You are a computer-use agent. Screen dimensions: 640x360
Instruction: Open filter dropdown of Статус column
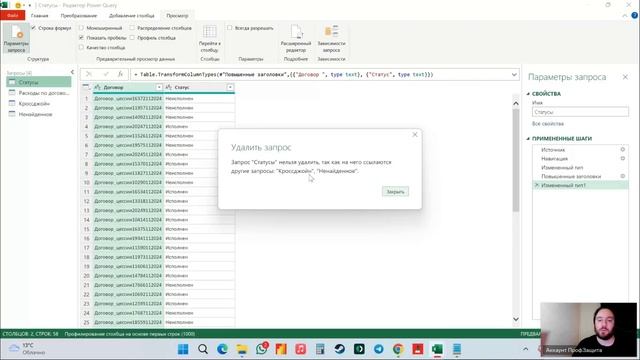[x=230, y=87]
